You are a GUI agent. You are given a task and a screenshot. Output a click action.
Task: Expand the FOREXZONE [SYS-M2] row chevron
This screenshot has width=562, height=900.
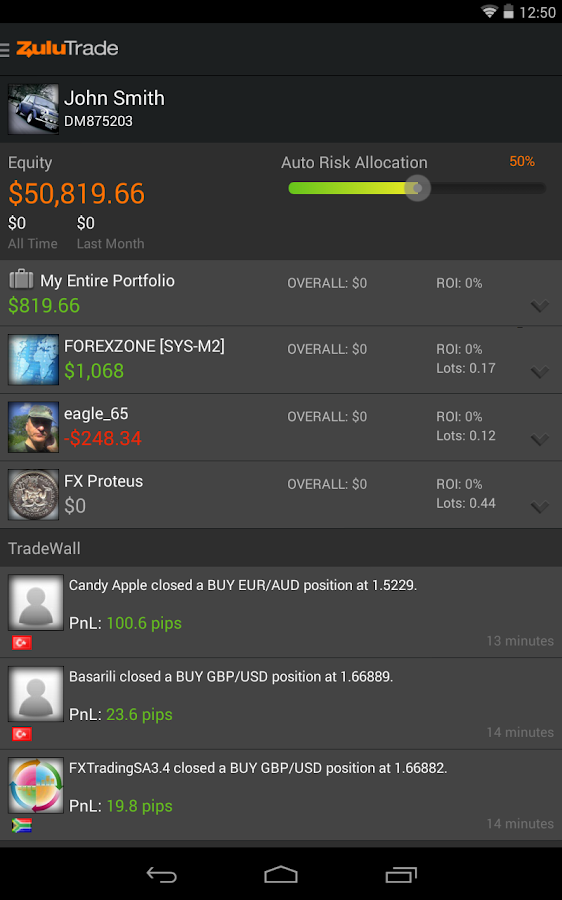540,372
